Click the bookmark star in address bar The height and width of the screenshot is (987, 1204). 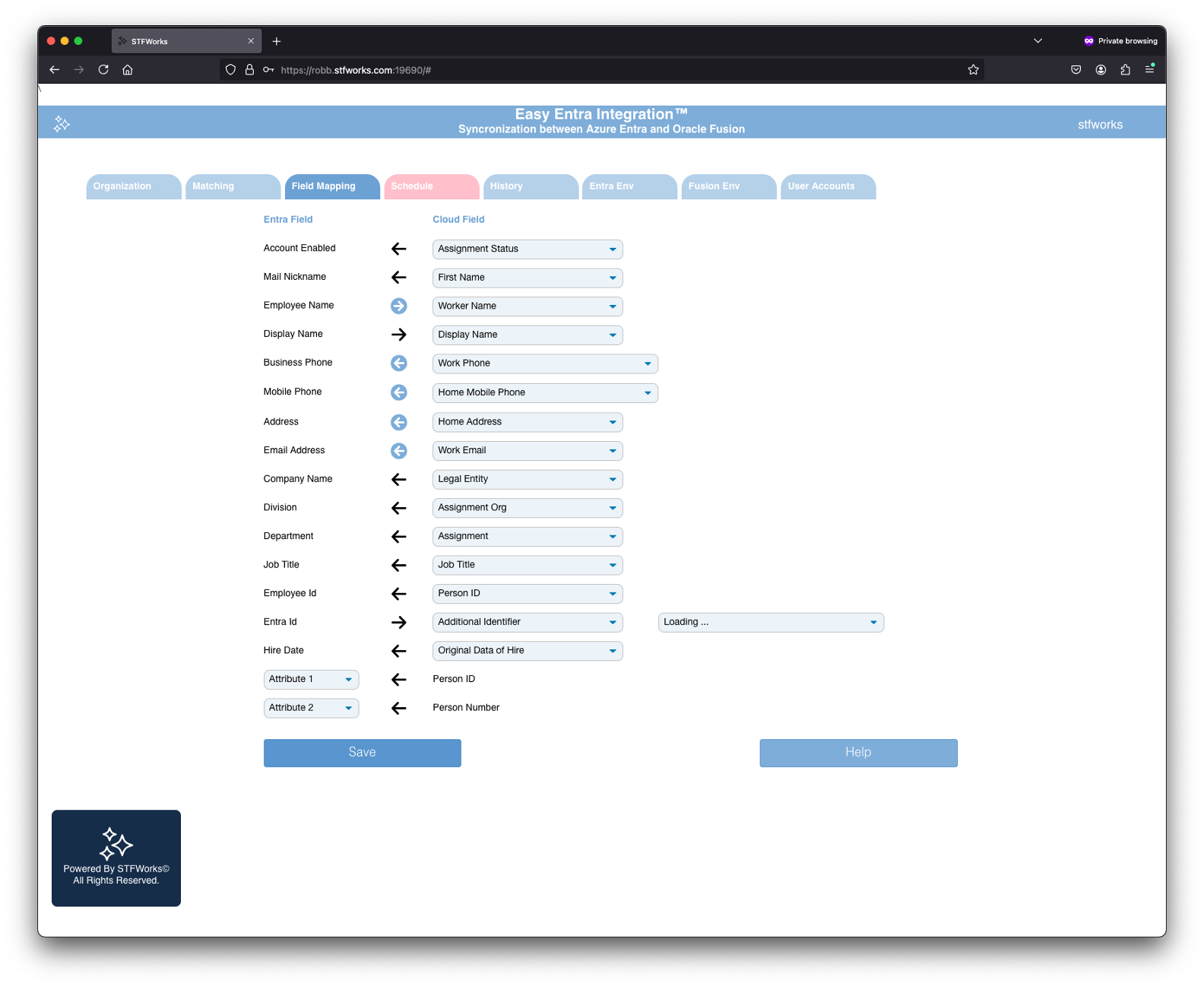(x=973, y=70)
